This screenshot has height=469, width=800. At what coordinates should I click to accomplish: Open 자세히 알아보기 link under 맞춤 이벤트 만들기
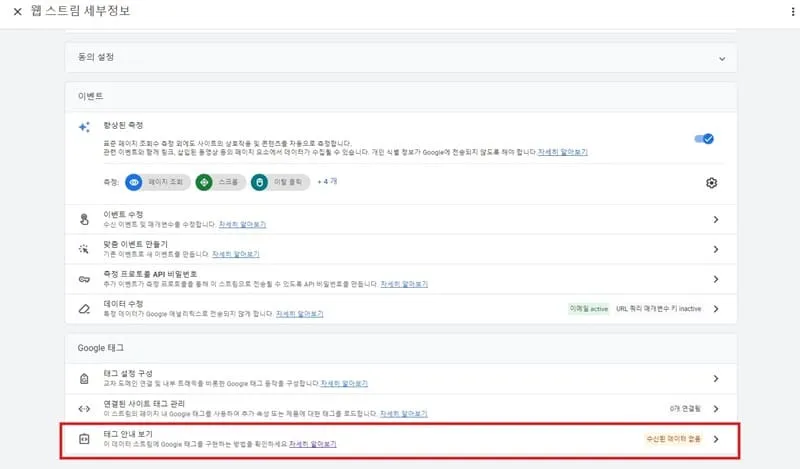pyautogui.click(x=236, y=254)
